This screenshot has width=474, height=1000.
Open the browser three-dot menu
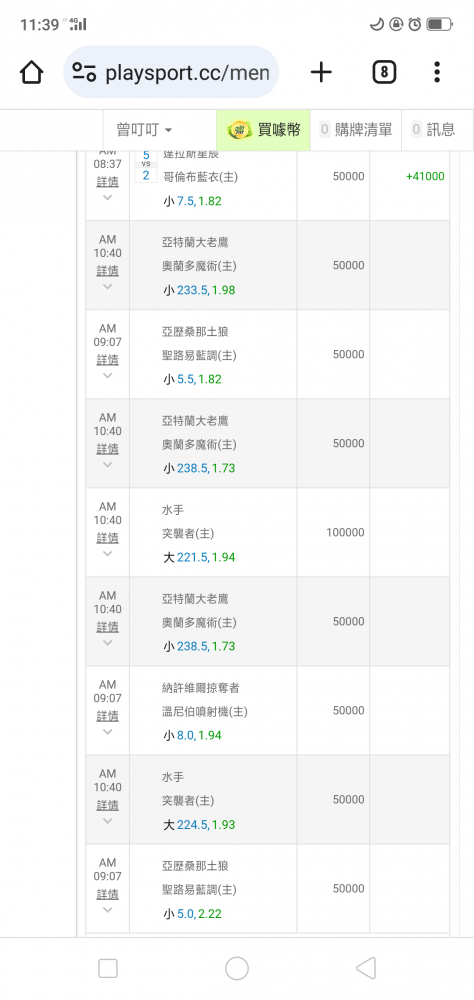437,73
